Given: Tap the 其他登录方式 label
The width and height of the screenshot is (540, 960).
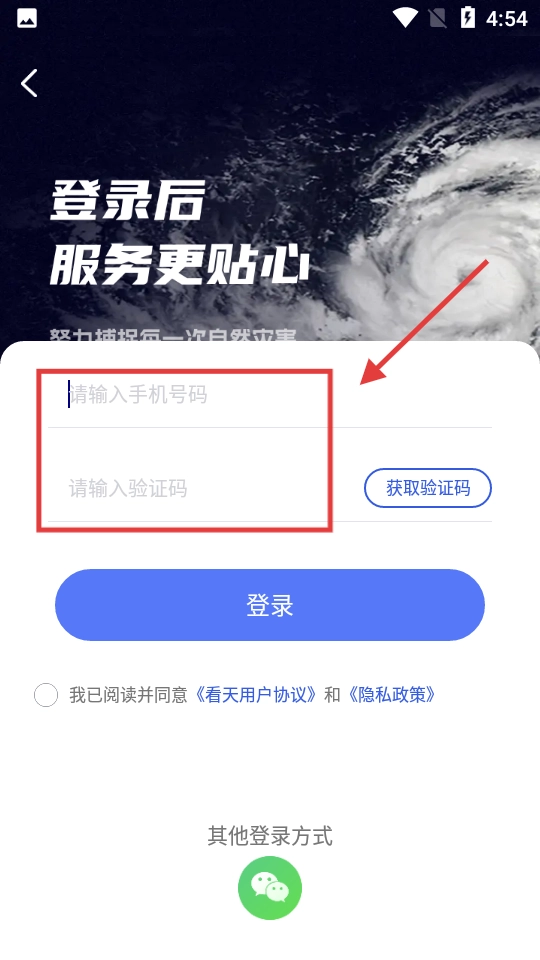Looking at the screenshot, I should click(x=270, y=836).
